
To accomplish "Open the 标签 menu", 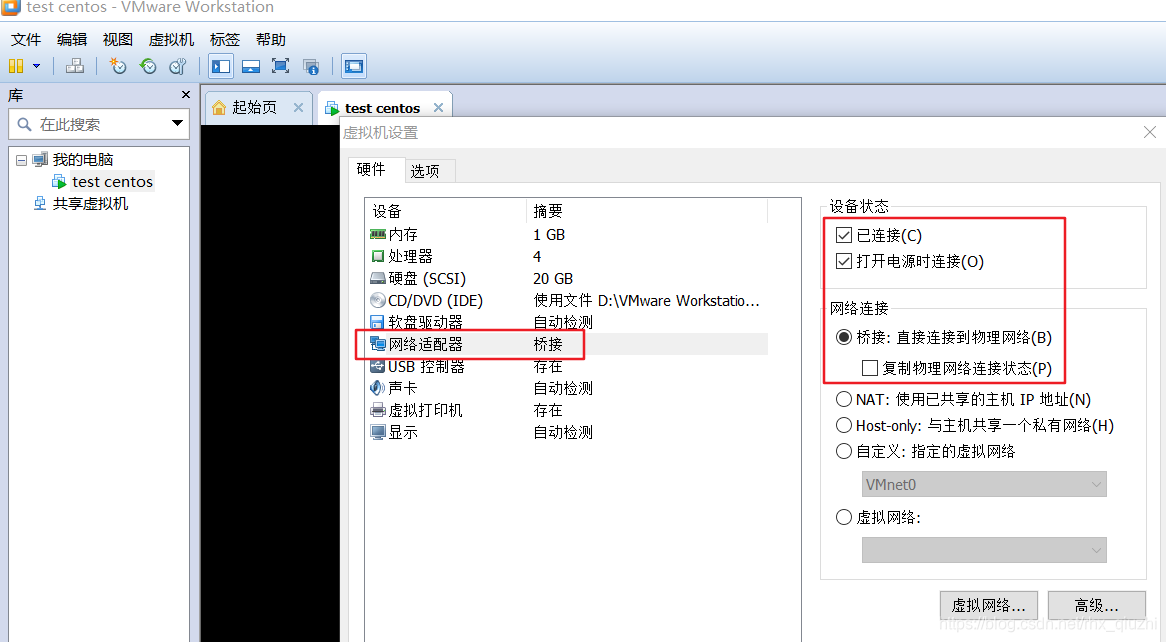I will click(x=225, y=39).
